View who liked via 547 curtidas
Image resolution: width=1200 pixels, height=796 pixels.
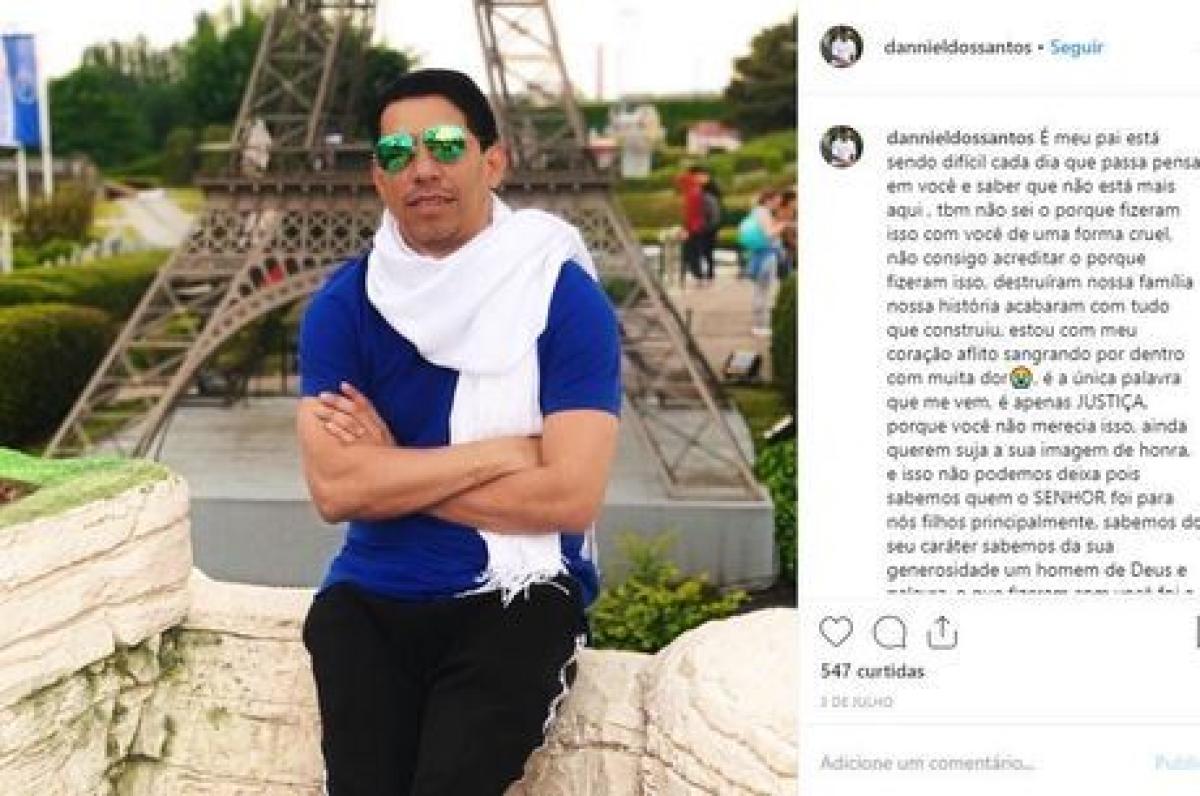872,671
